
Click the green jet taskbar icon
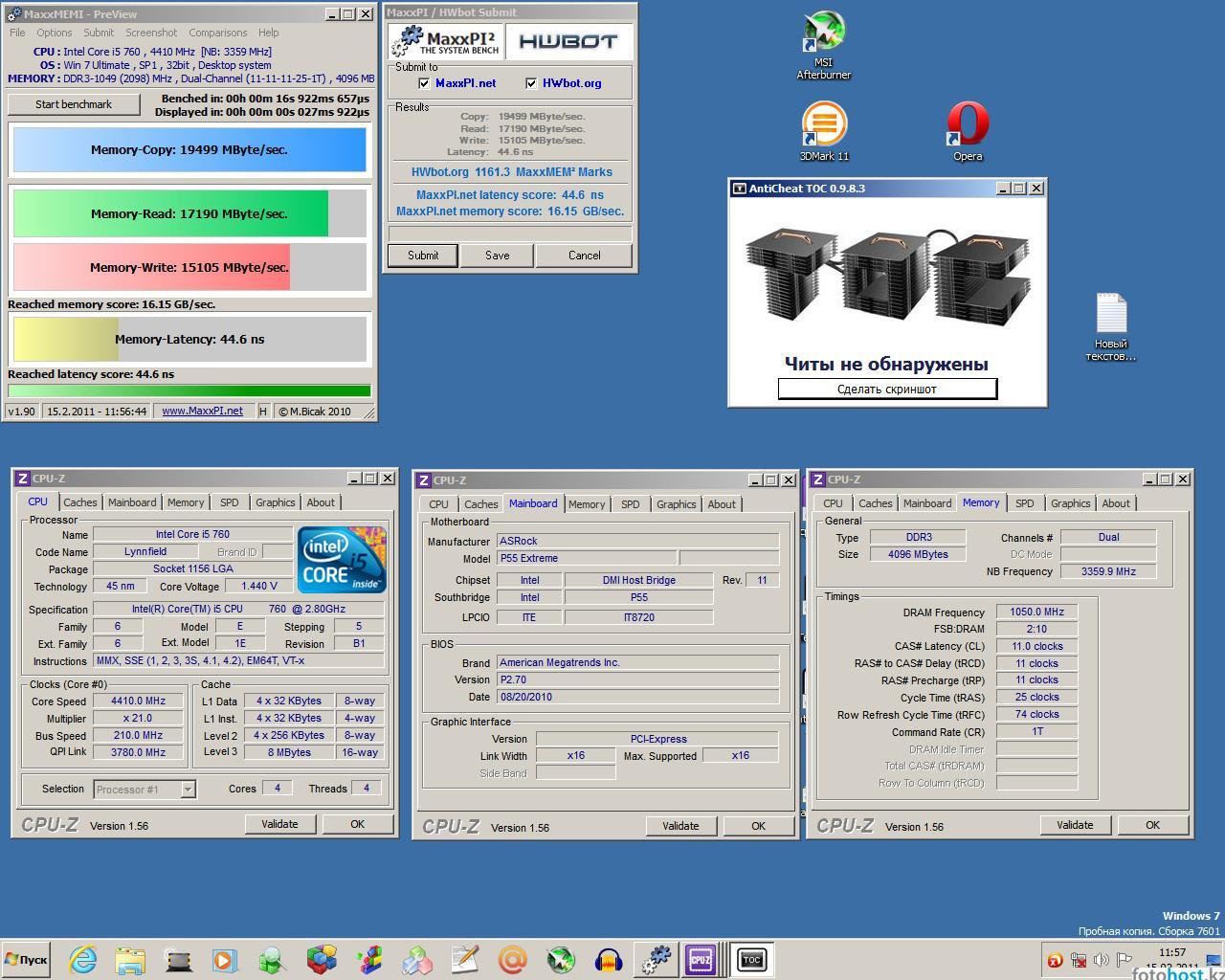coord(561,960)
